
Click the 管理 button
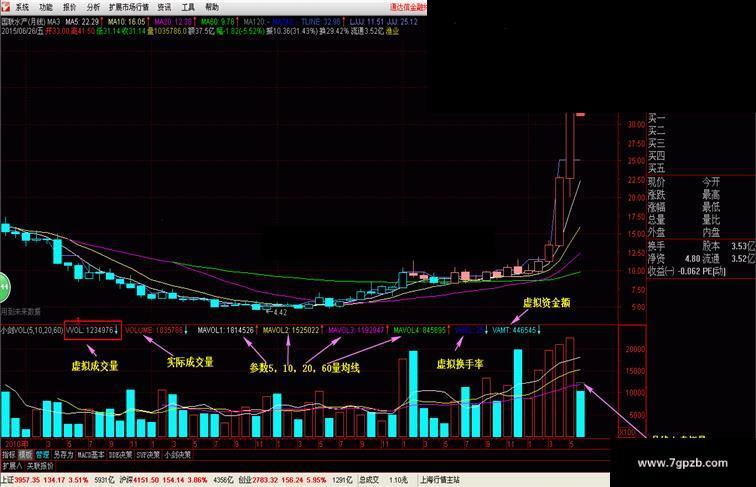click(42, 455)
